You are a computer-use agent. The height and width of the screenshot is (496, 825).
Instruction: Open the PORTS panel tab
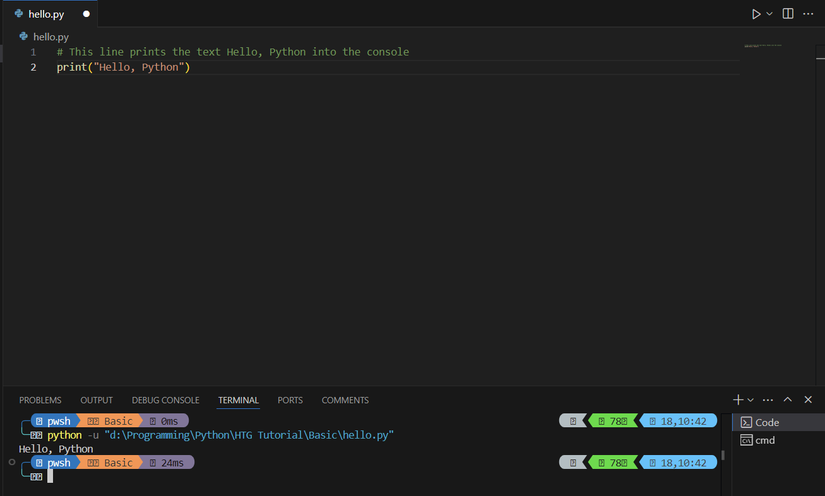(290, 400)
